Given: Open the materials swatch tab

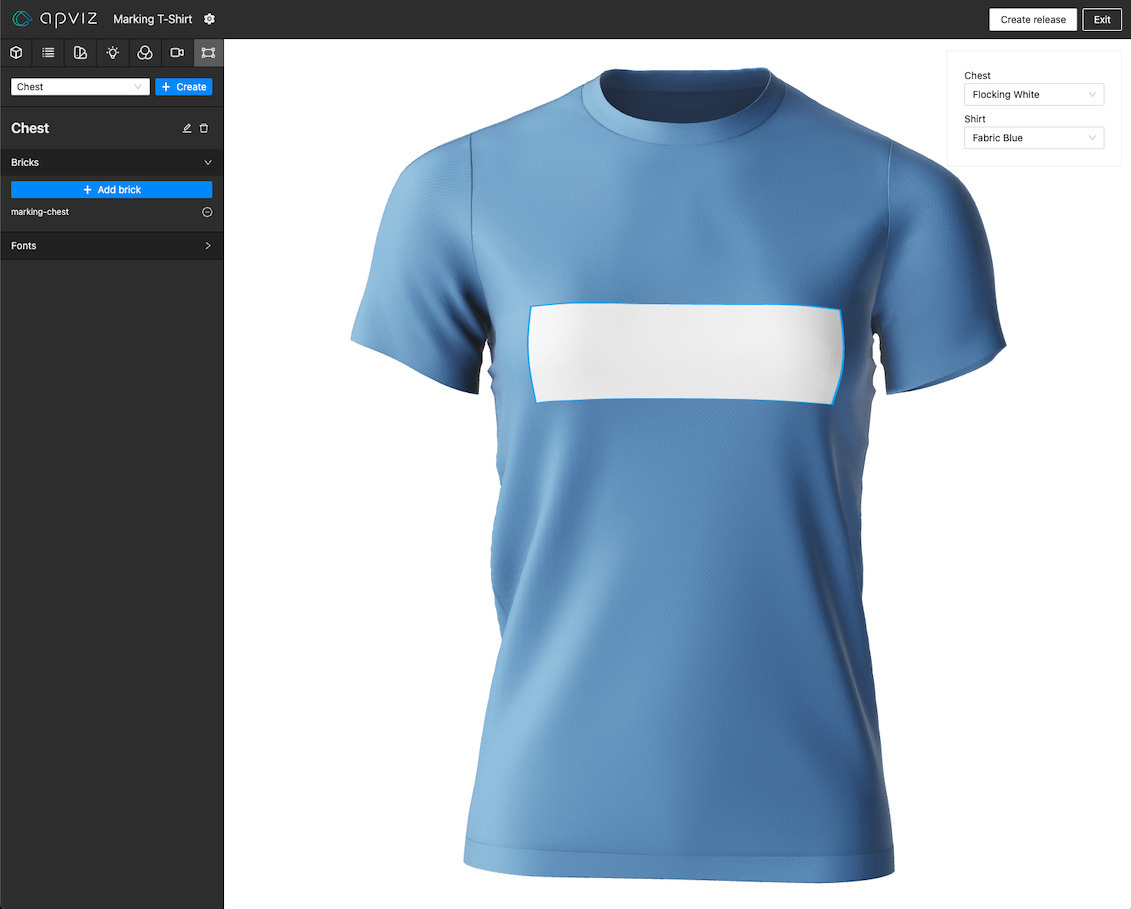Looking at the screenshot, I should point(80,53).
